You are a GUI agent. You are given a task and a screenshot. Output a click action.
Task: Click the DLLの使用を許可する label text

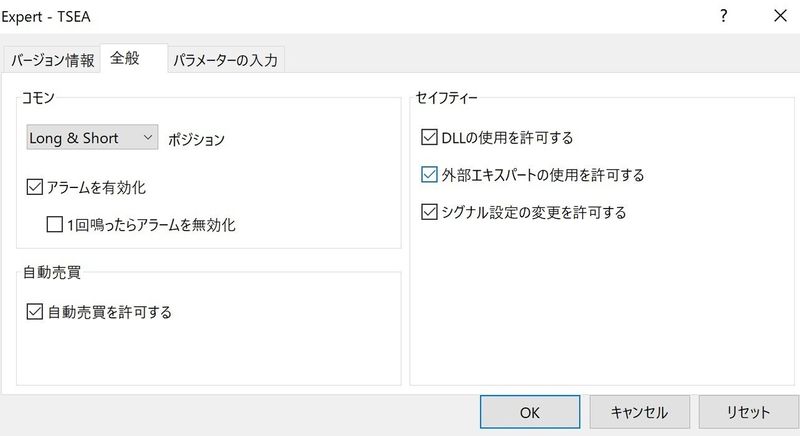pyautogui.click(x=507, y=137)
